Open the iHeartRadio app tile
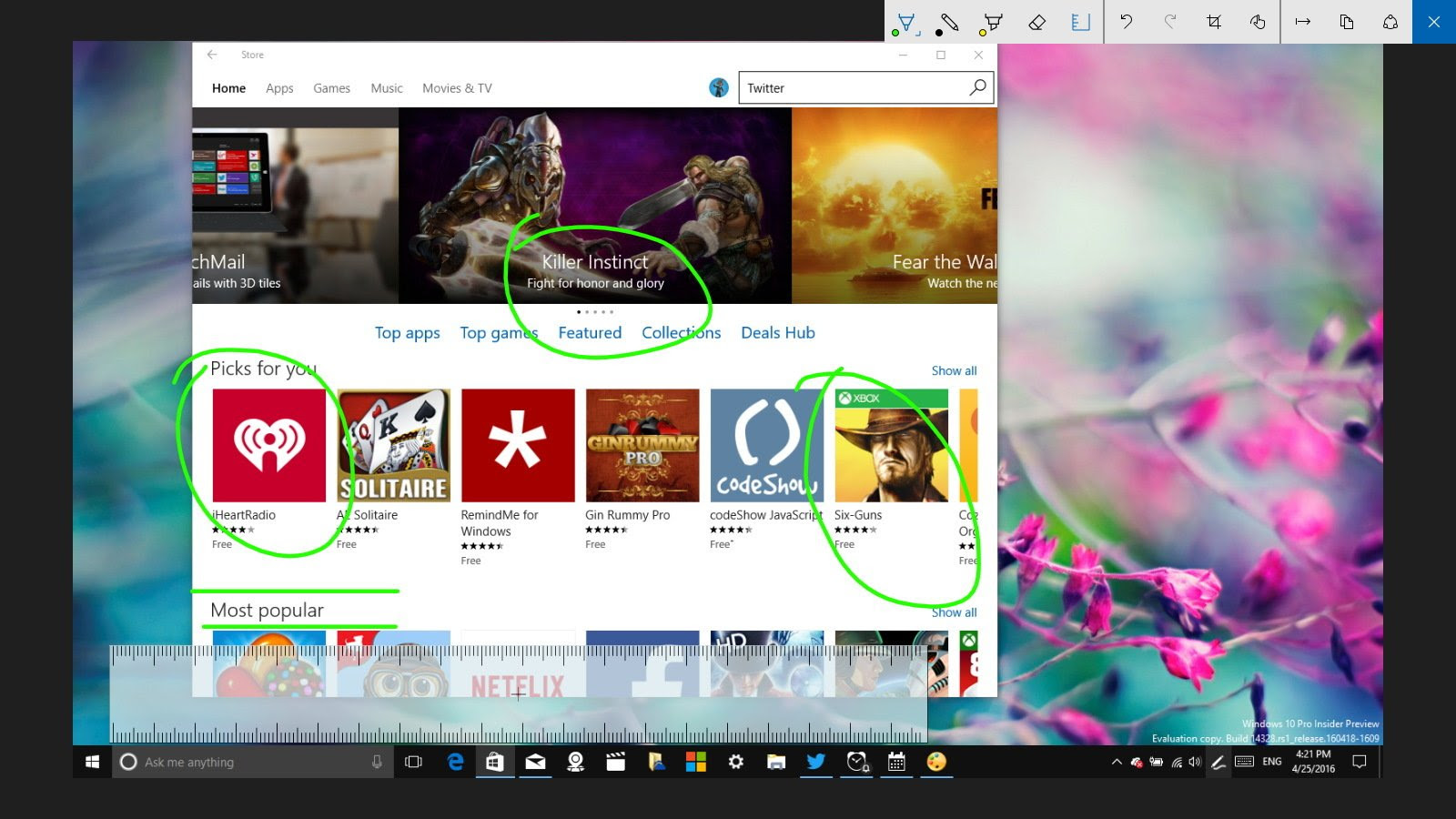 [268, 469]
